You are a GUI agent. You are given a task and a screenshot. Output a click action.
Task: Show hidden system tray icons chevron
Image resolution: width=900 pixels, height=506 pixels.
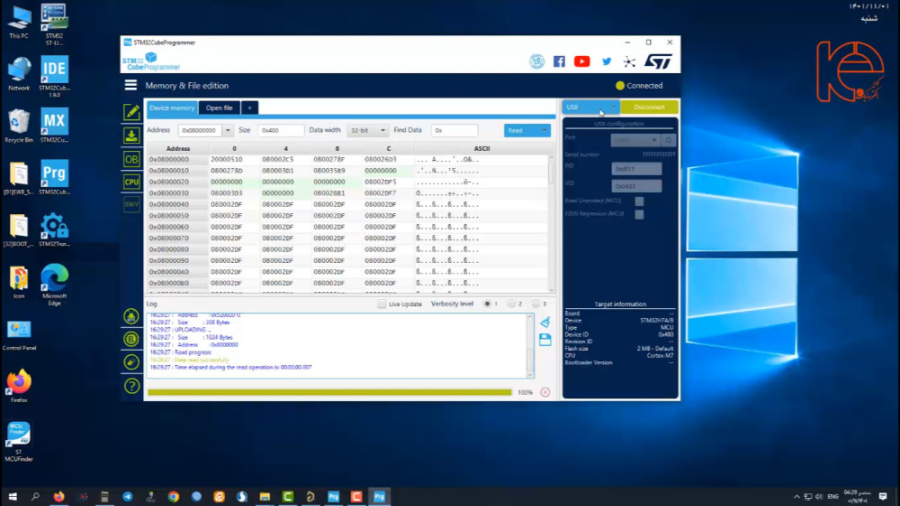click(797, 496)
